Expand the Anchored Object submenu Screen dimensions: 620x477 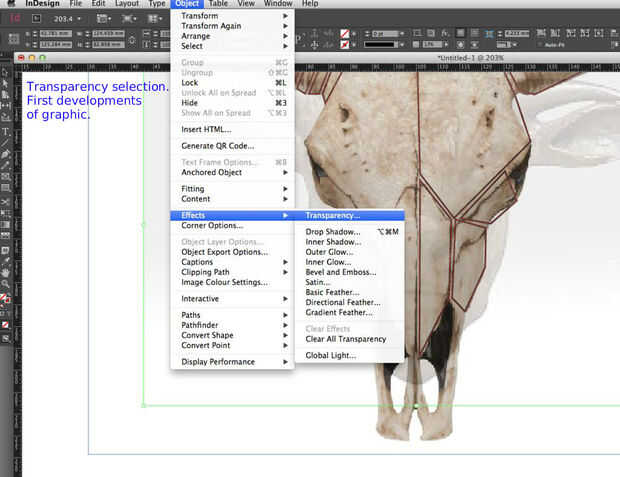[x=232, y=172]
